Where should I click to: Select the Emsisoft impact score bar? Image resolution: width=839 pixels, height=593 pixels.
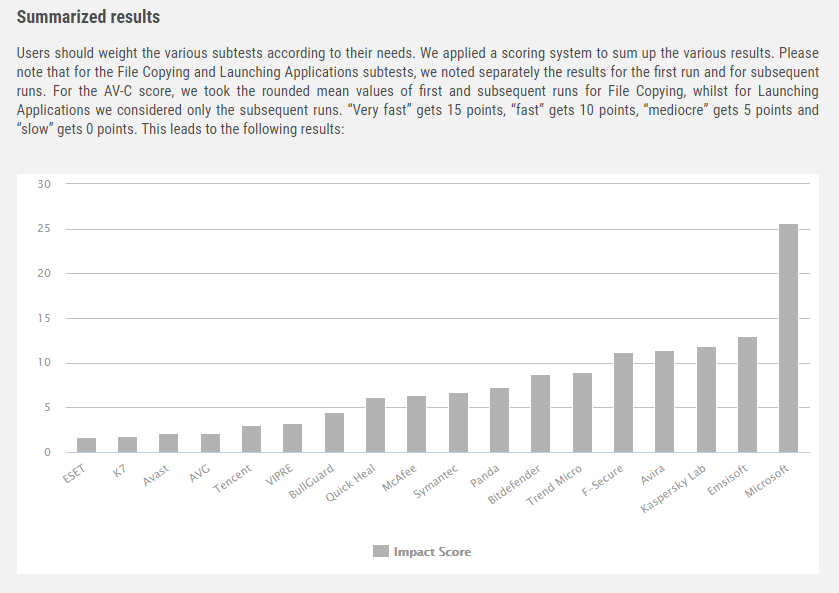click(x=747, y=395)
